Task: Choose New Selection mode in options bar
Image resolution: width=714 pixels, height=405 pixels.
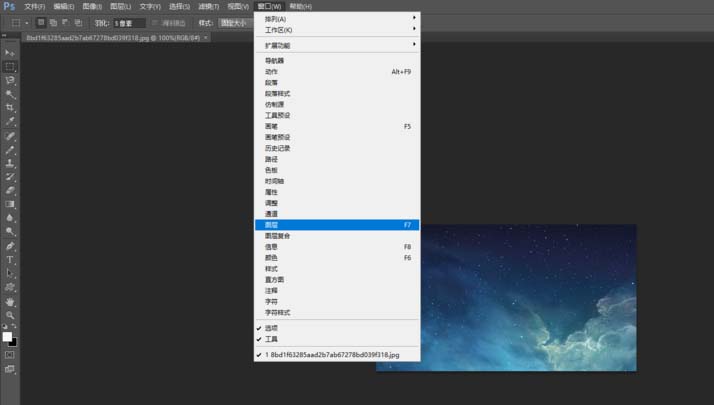Action: (41, 22)
